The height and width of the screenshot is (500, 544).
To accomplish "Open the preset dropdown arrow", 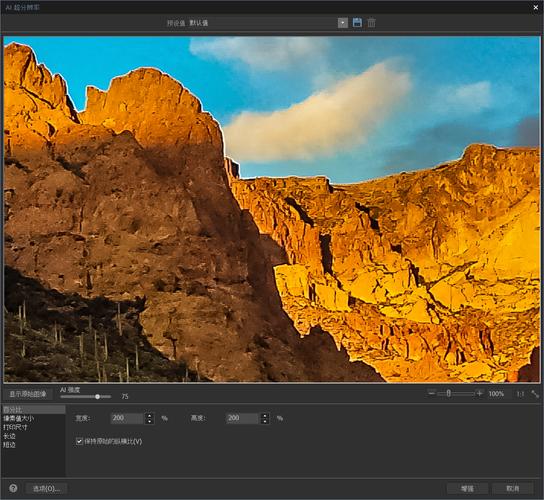I will pyautogui.click(x=342, y=23).
